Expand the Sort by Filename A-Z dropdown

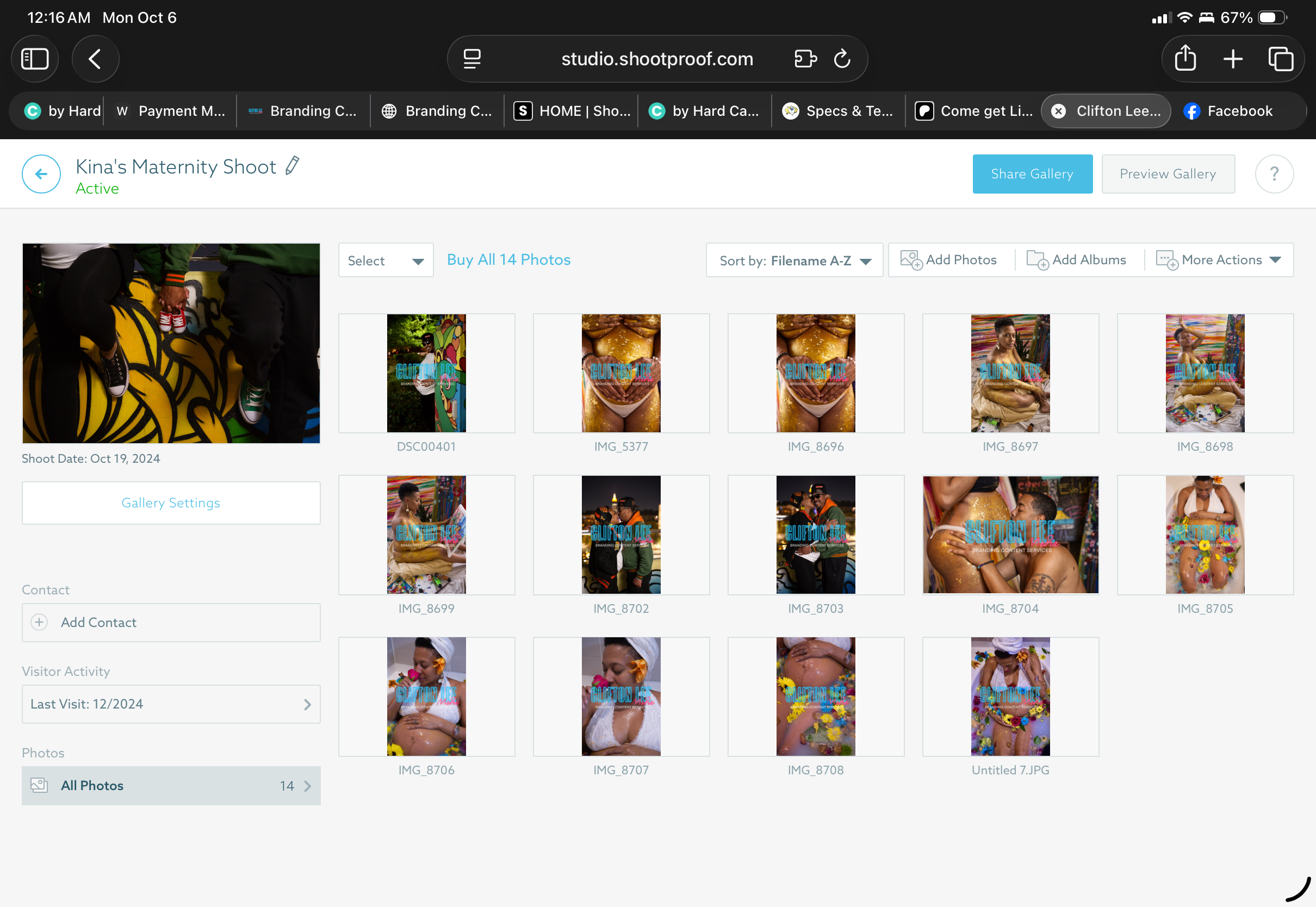click(x=794, y=260)
